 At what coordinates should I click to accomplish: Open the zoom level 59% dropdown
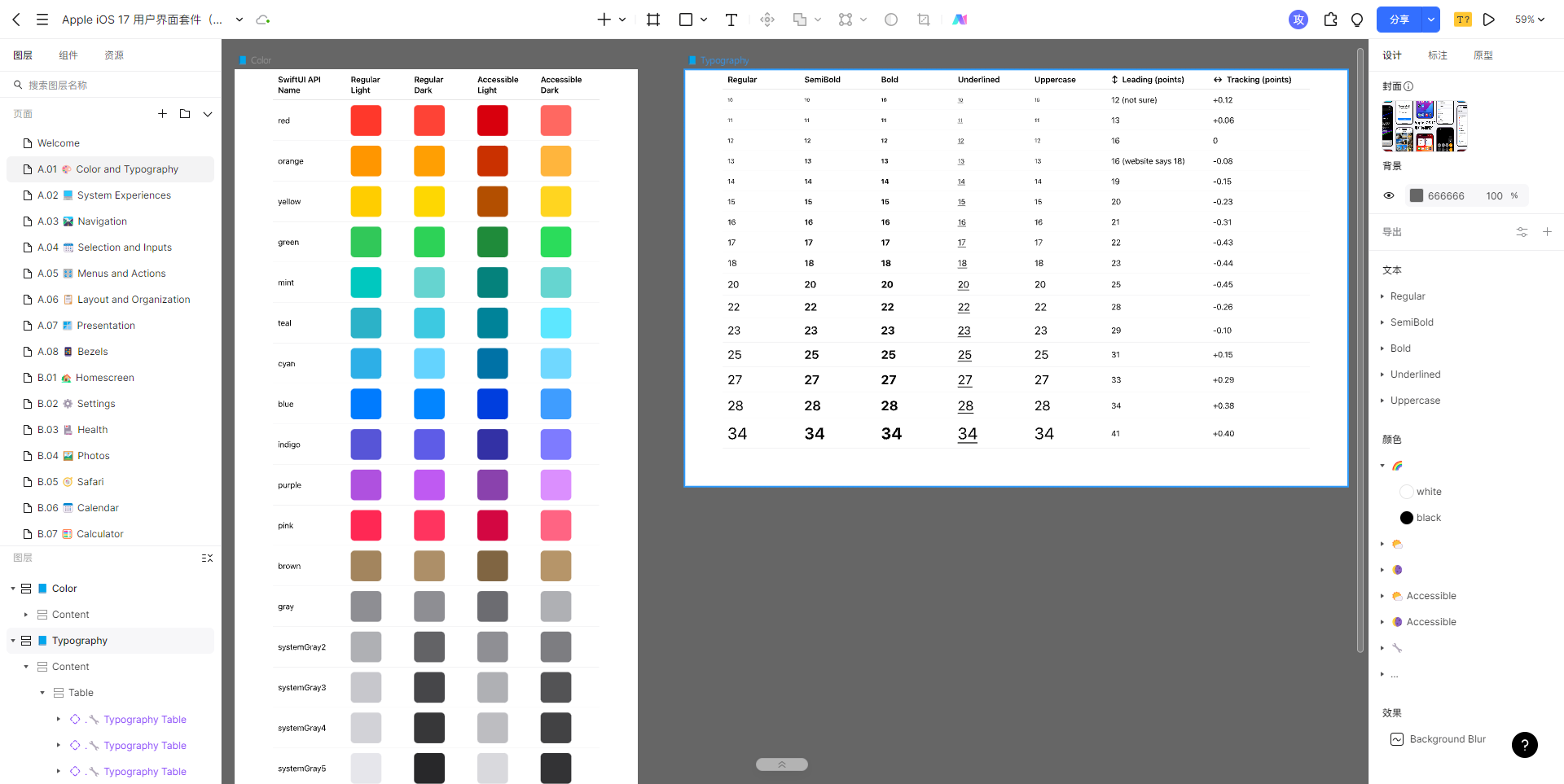(x=1530, y=20)
